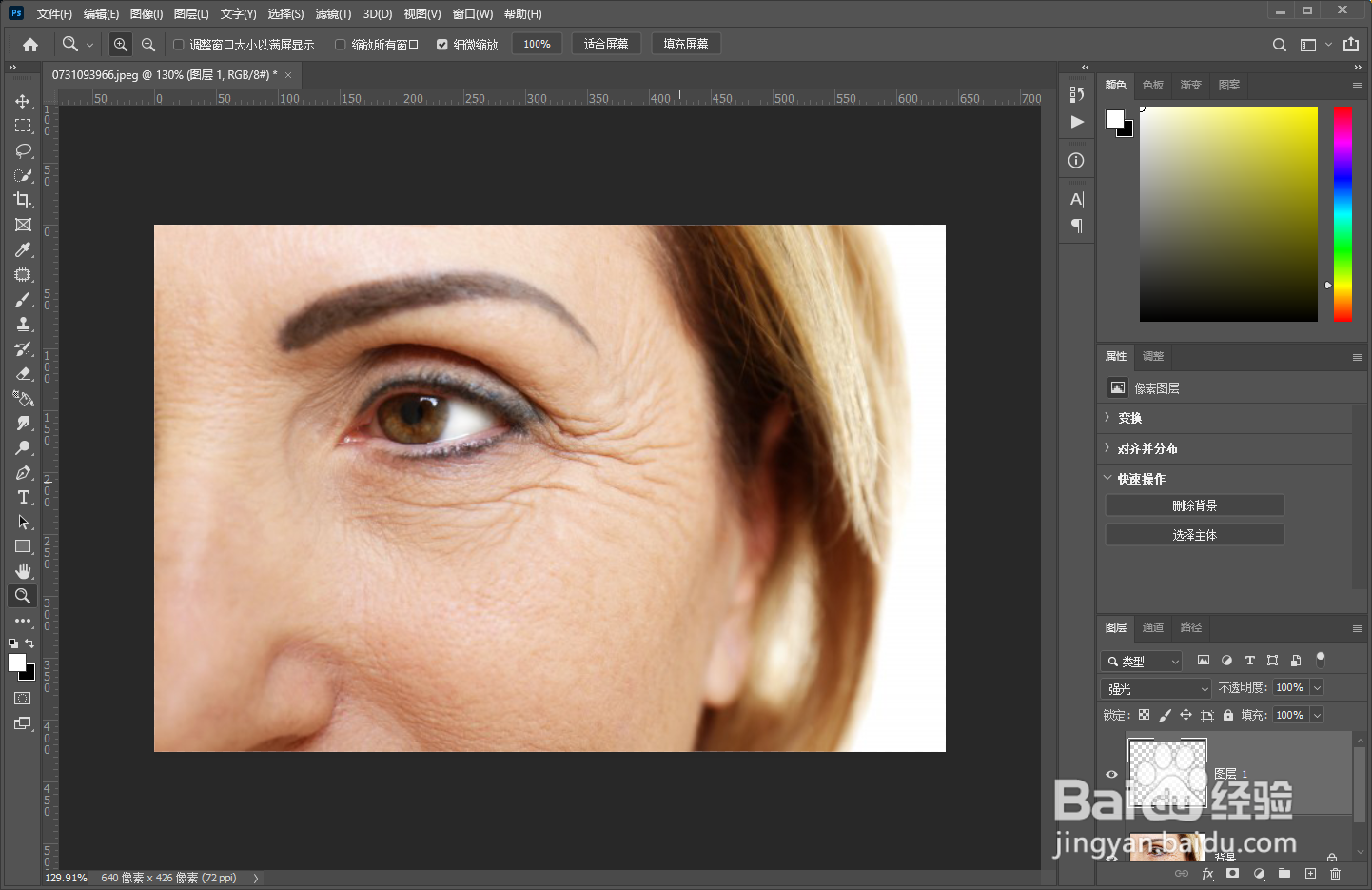The image size is (1372, 890).
Task: Click the Share icon at top right
Action: tap(1351, 45)
